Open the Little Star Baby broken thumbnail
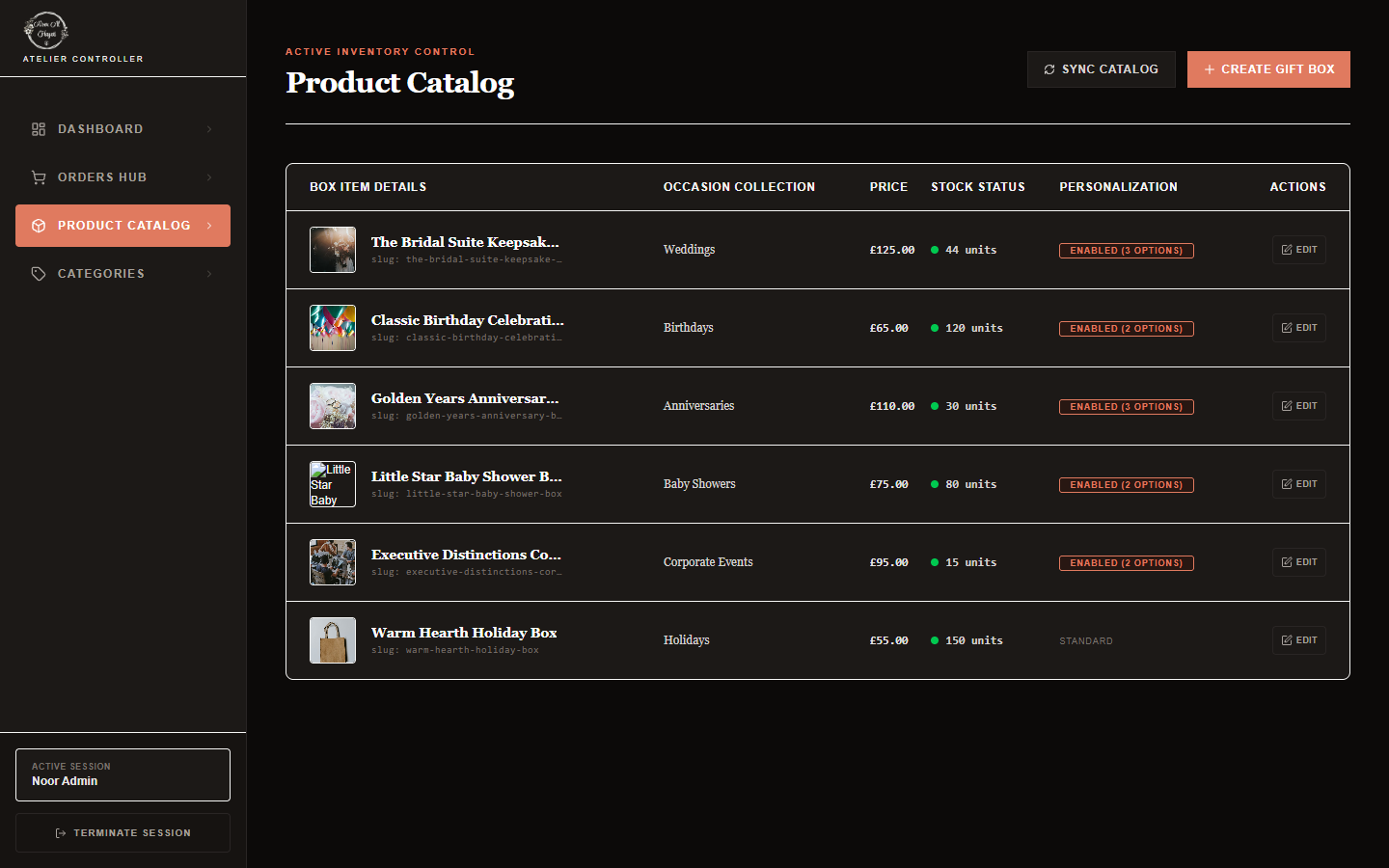1389x868 pixels. coord(333,484)
